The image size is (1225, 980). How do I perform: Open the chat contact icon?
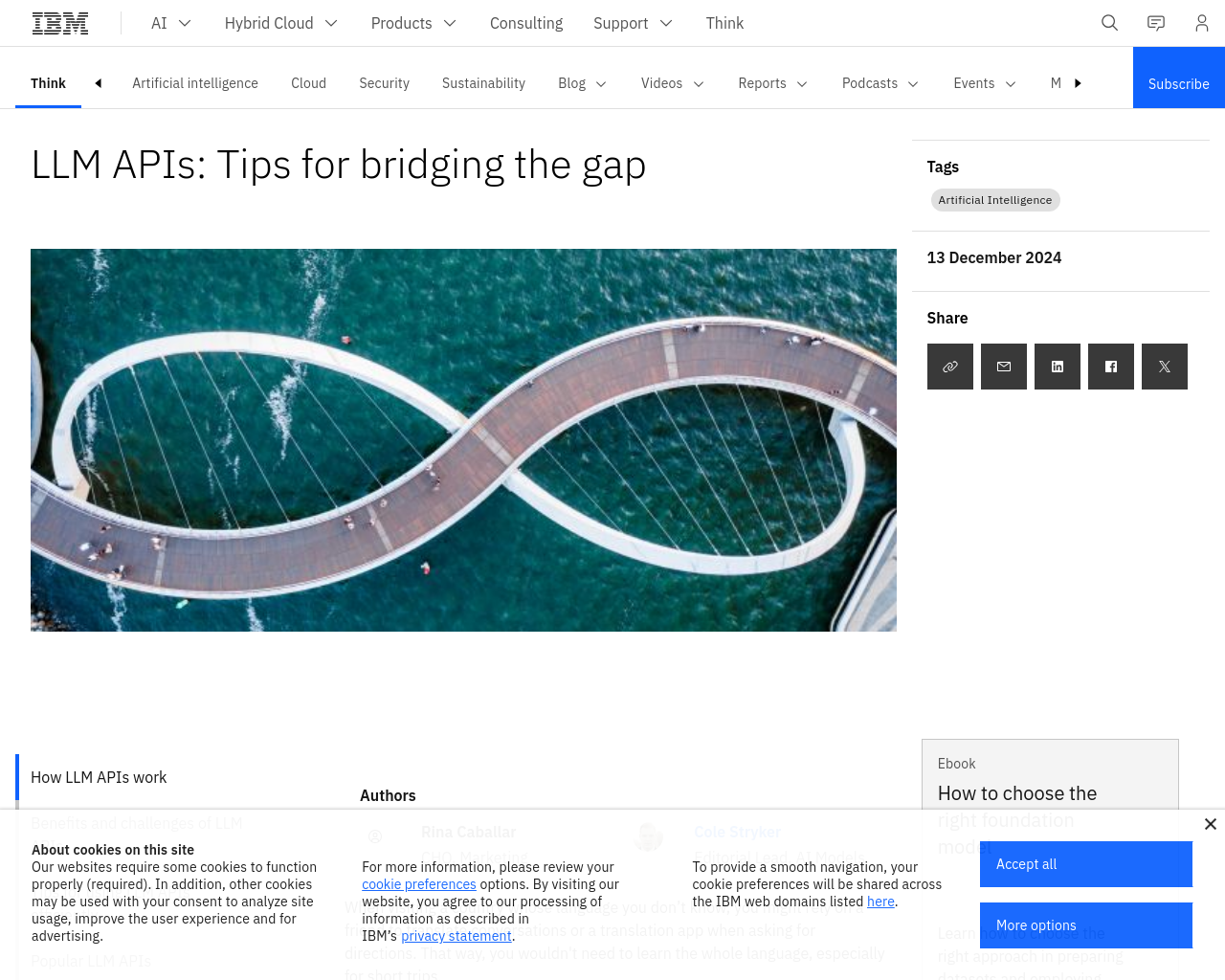click(1156, 23)
